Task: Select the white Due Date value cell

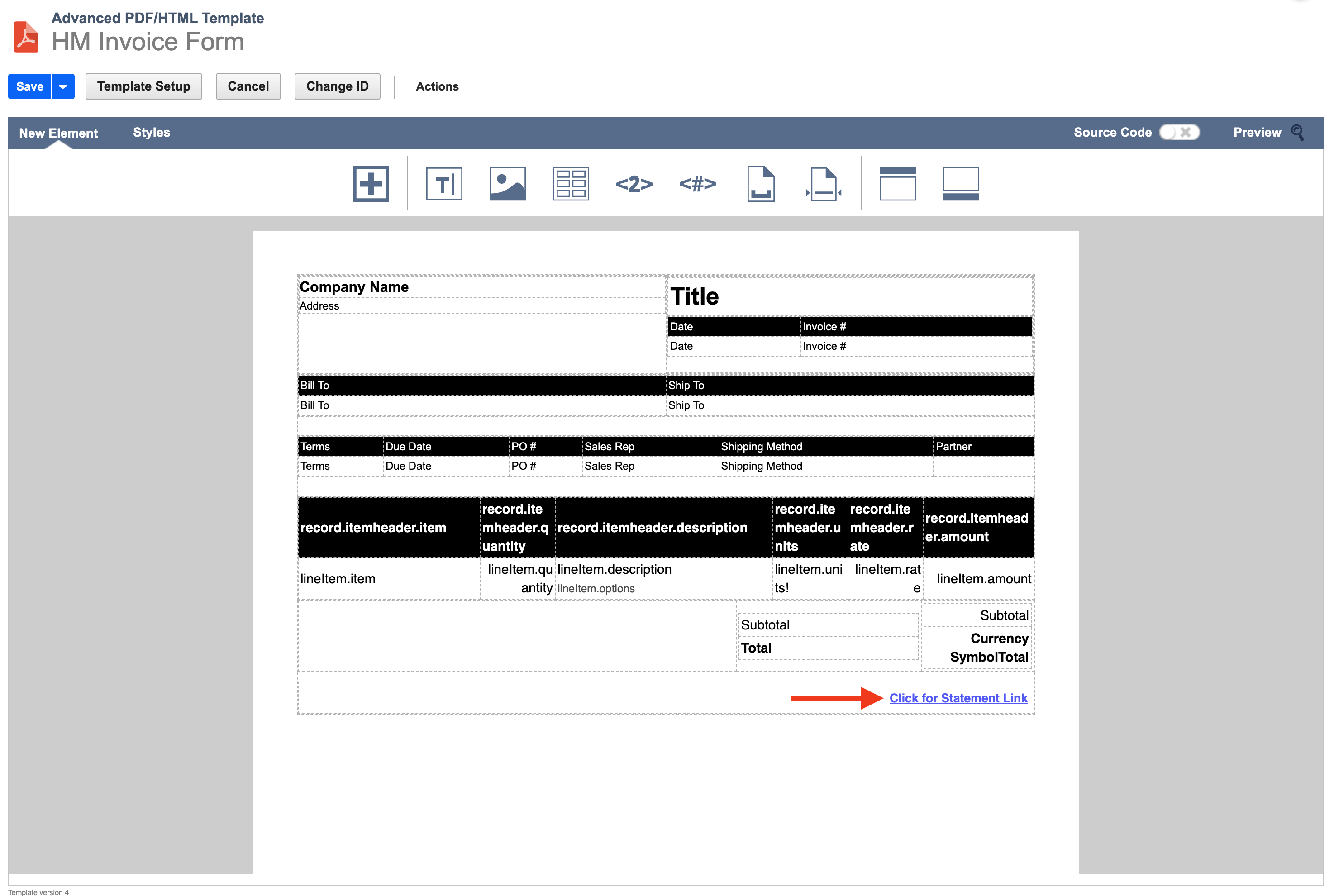Action: pyautogui.click(x=446, y=466)
